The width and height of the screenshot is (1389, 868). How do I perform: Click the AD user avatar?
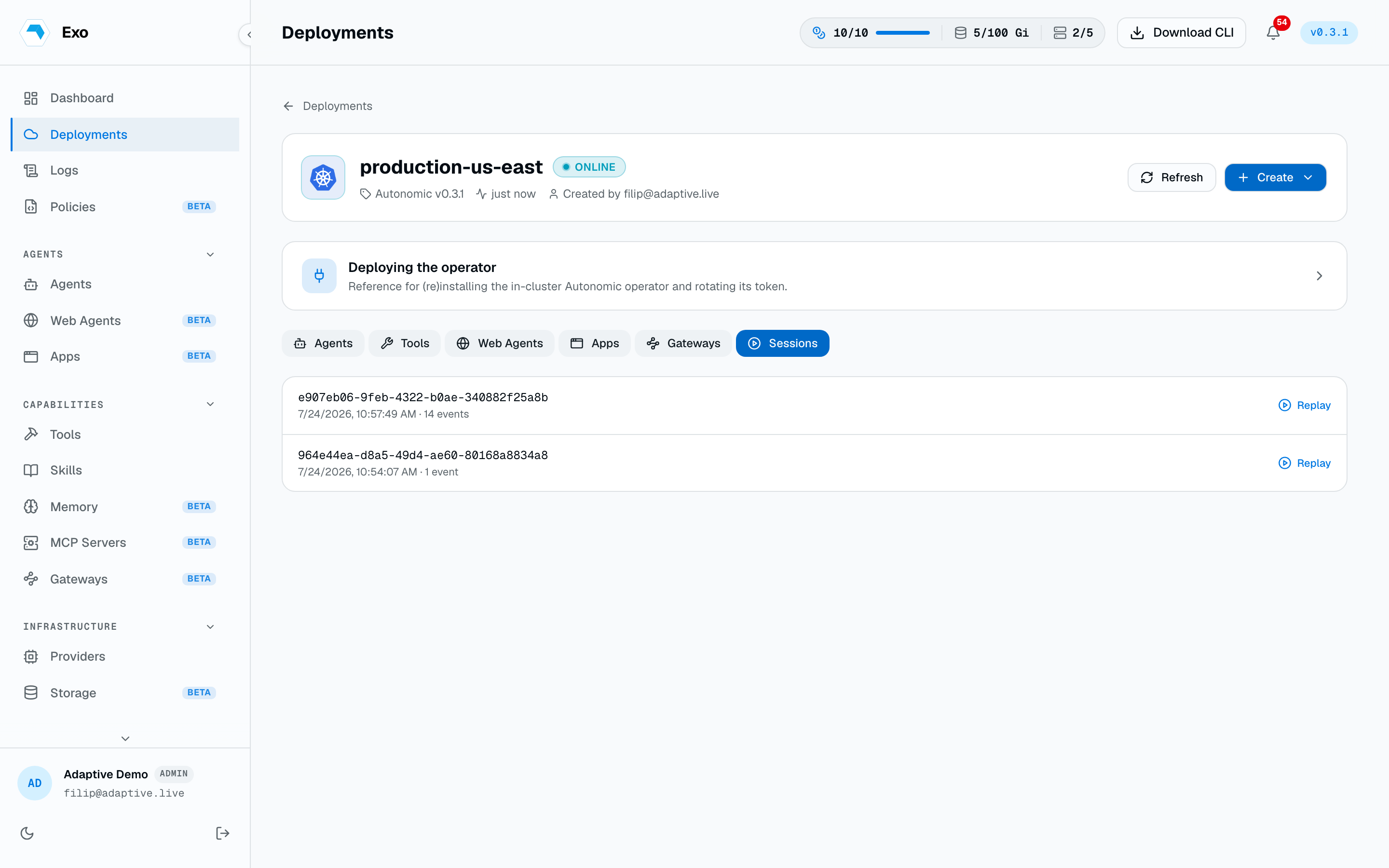[x=34, y=783]
